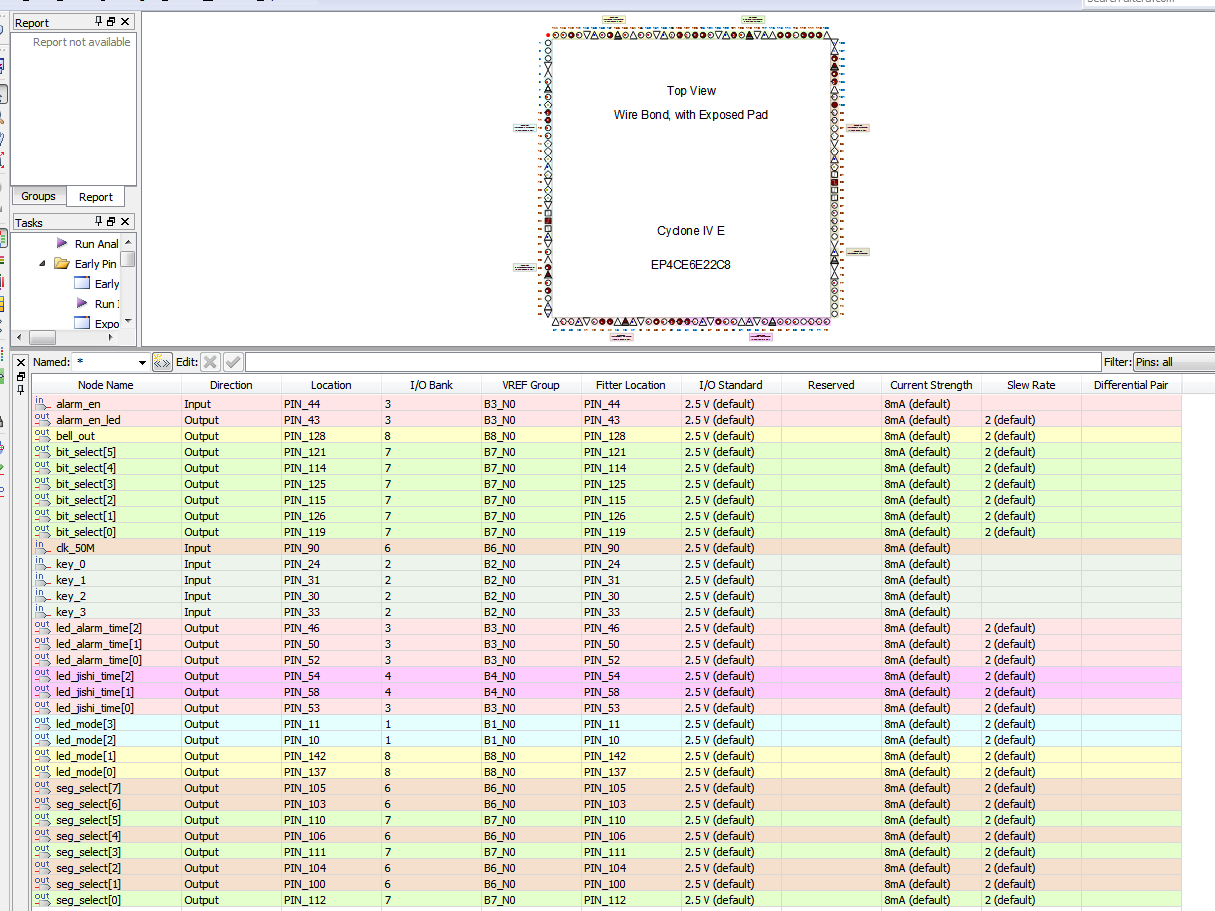Collapse the Early Pin folder in Tasks
Viewport: 1215px width, 911px height.
coord(43,264)
